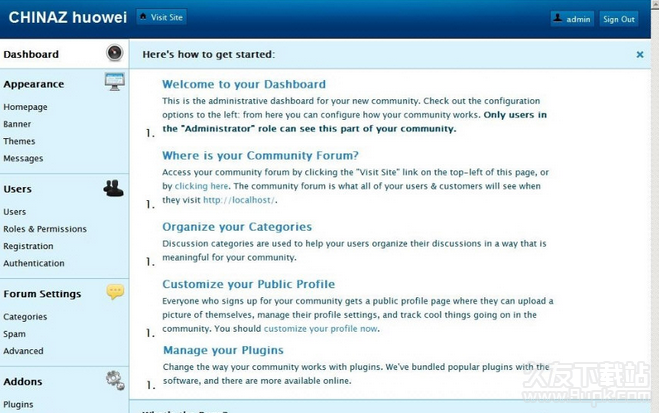Screen dimensions: 659x413
Task: Click the CHINAZ huowei site title
Action: (68, 17)
